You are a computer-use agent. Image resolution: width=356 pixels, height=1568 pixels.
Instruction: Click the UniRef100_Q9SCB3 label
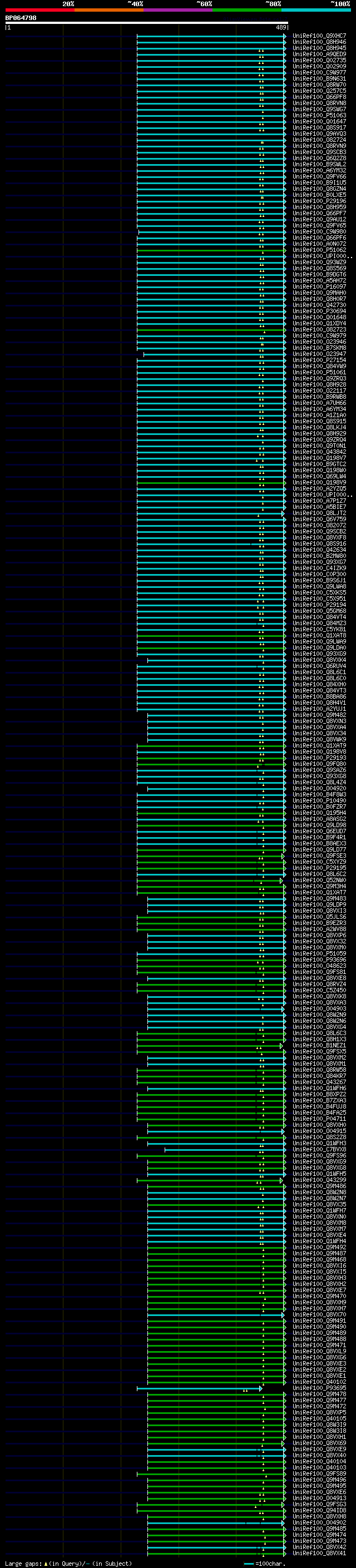point(319,152)
